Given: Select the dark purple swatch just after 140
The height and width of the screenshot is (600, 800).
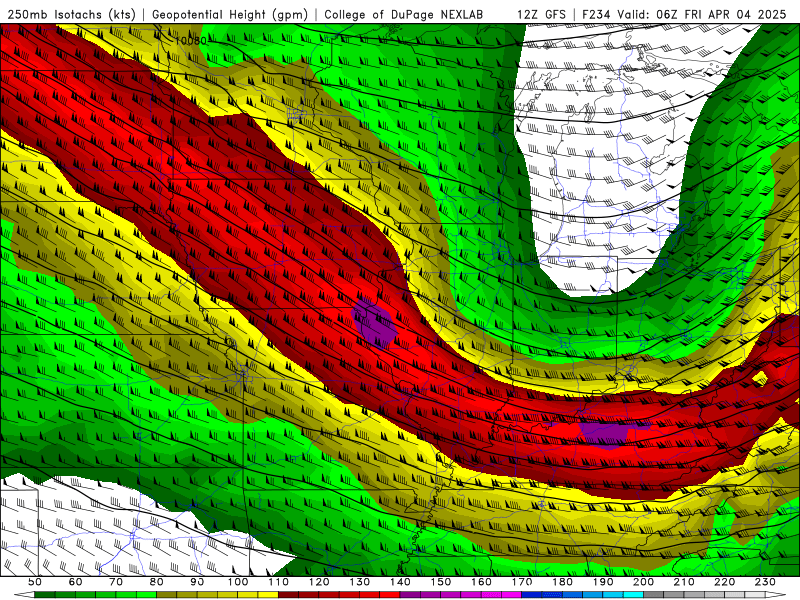Looking at the screenshot, I should coord(411,595).
